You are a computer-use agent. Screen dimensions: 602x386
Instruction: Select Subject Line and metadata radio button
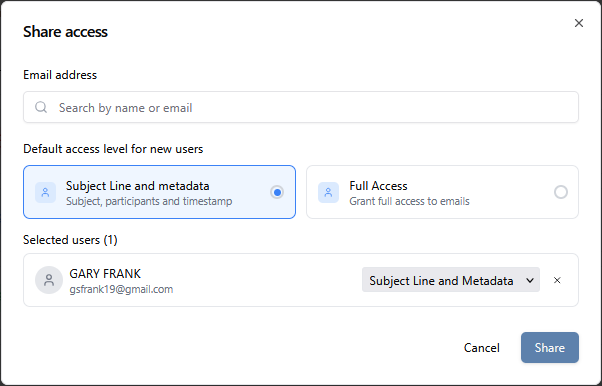coord(277,192)
